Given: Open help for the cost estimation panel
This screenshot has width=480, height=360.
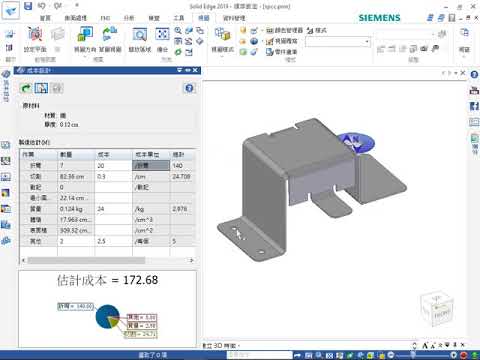Looking at the screenshot, I should tap(189, 88).
